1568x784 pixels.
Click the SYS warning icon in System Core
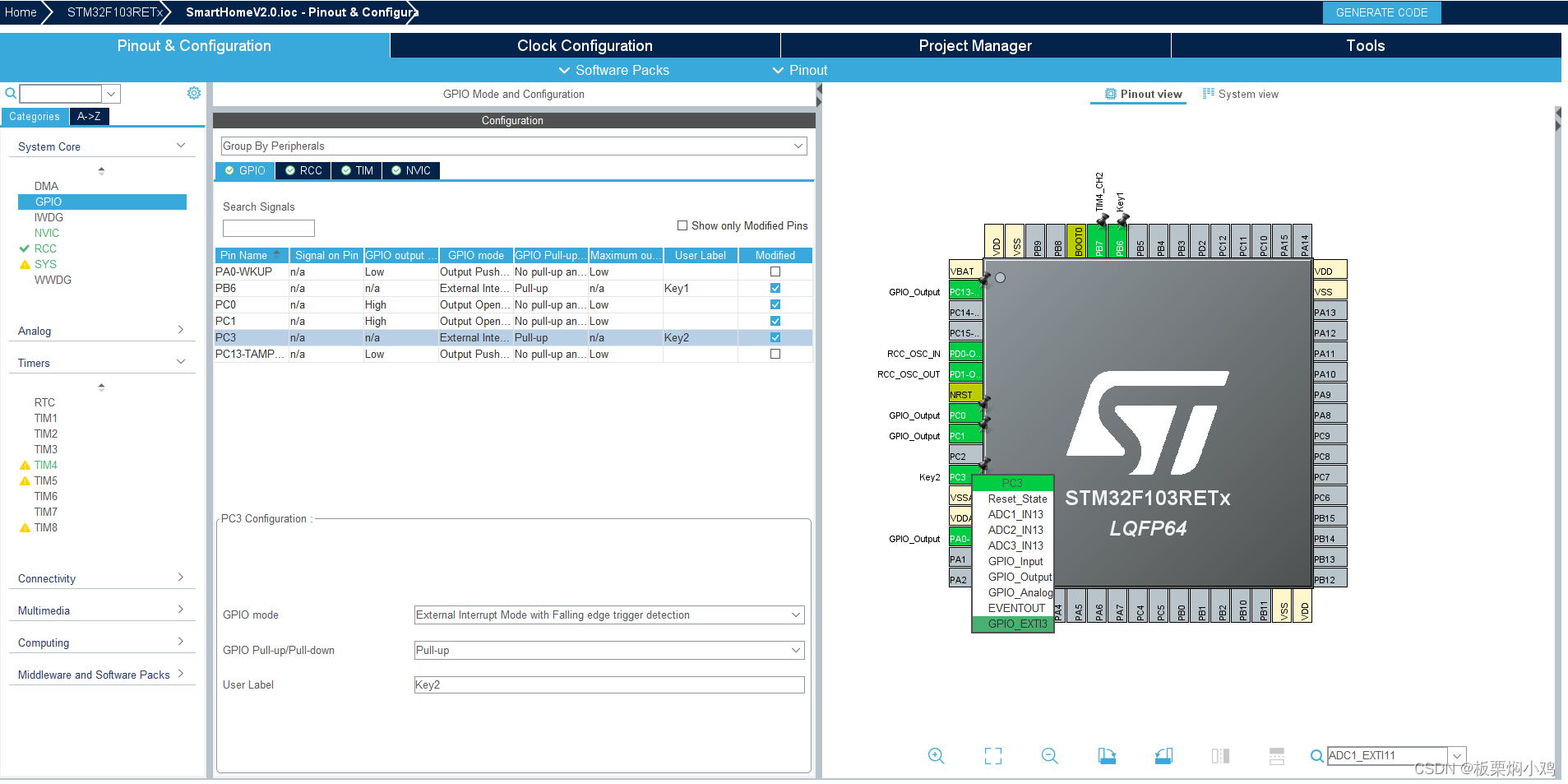pyautogui.click(x=25, y=264)
